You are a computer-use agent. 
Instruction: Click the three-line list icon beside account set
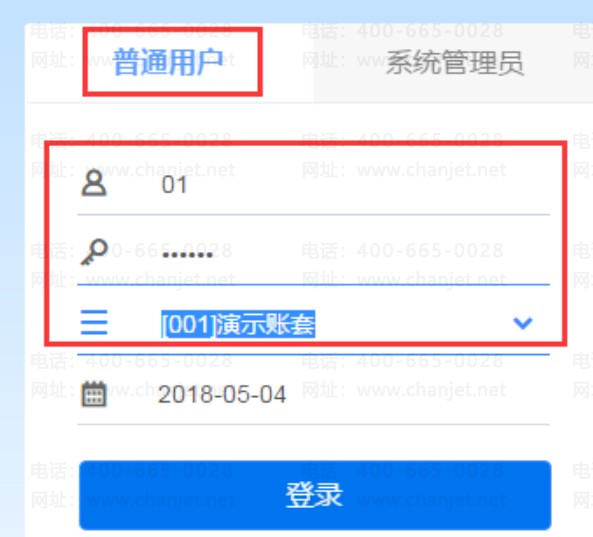[x=94, y=323]
